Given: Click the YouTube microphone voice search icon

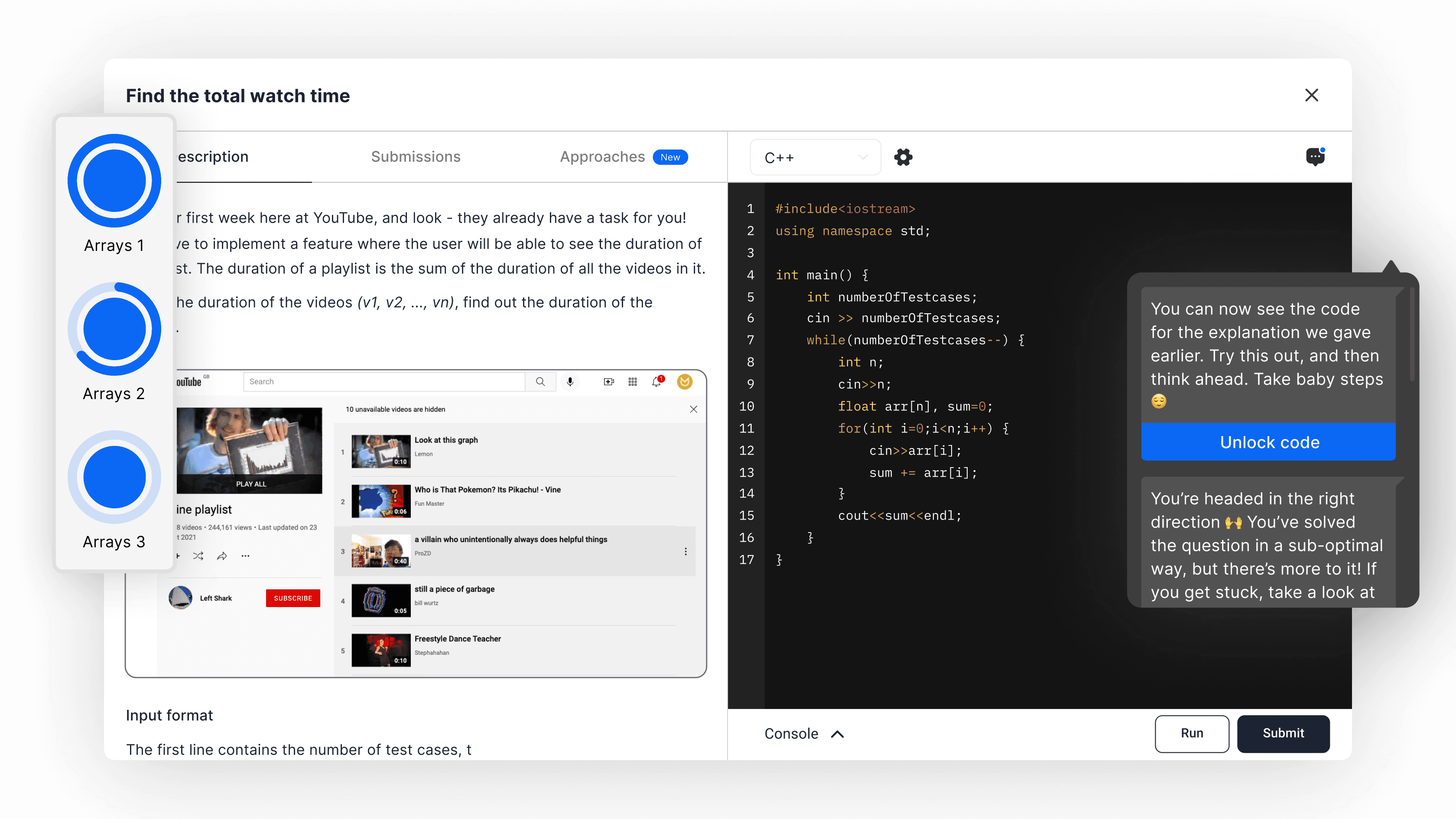Looking at the screenshot, I should click(570, 381).
